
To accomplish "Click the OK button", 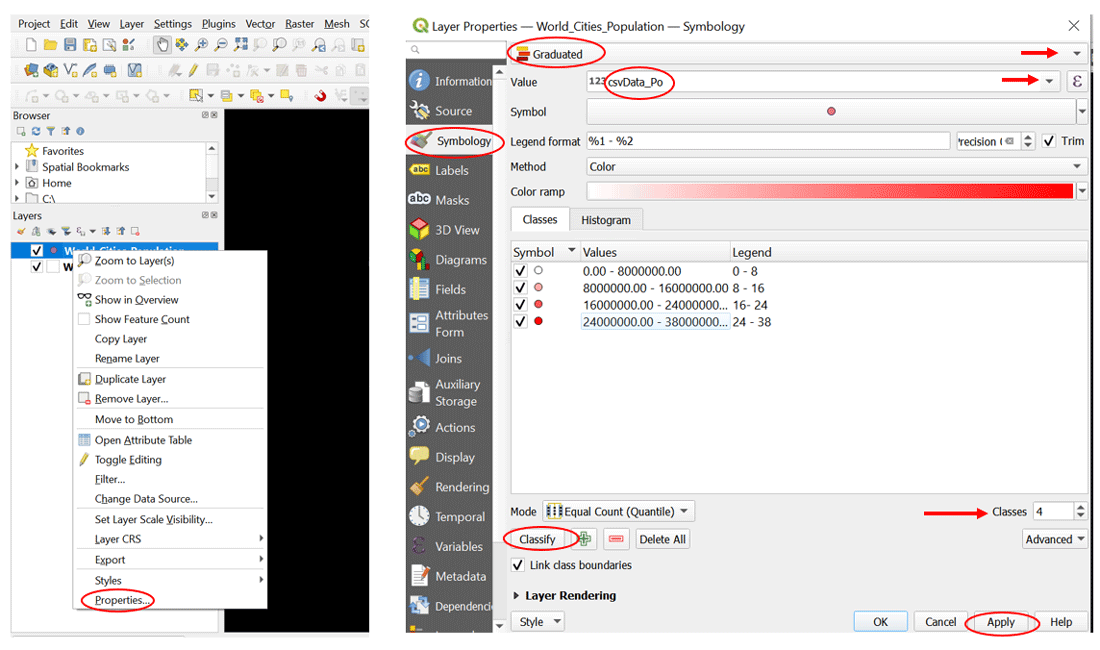I will coord(880,622).
